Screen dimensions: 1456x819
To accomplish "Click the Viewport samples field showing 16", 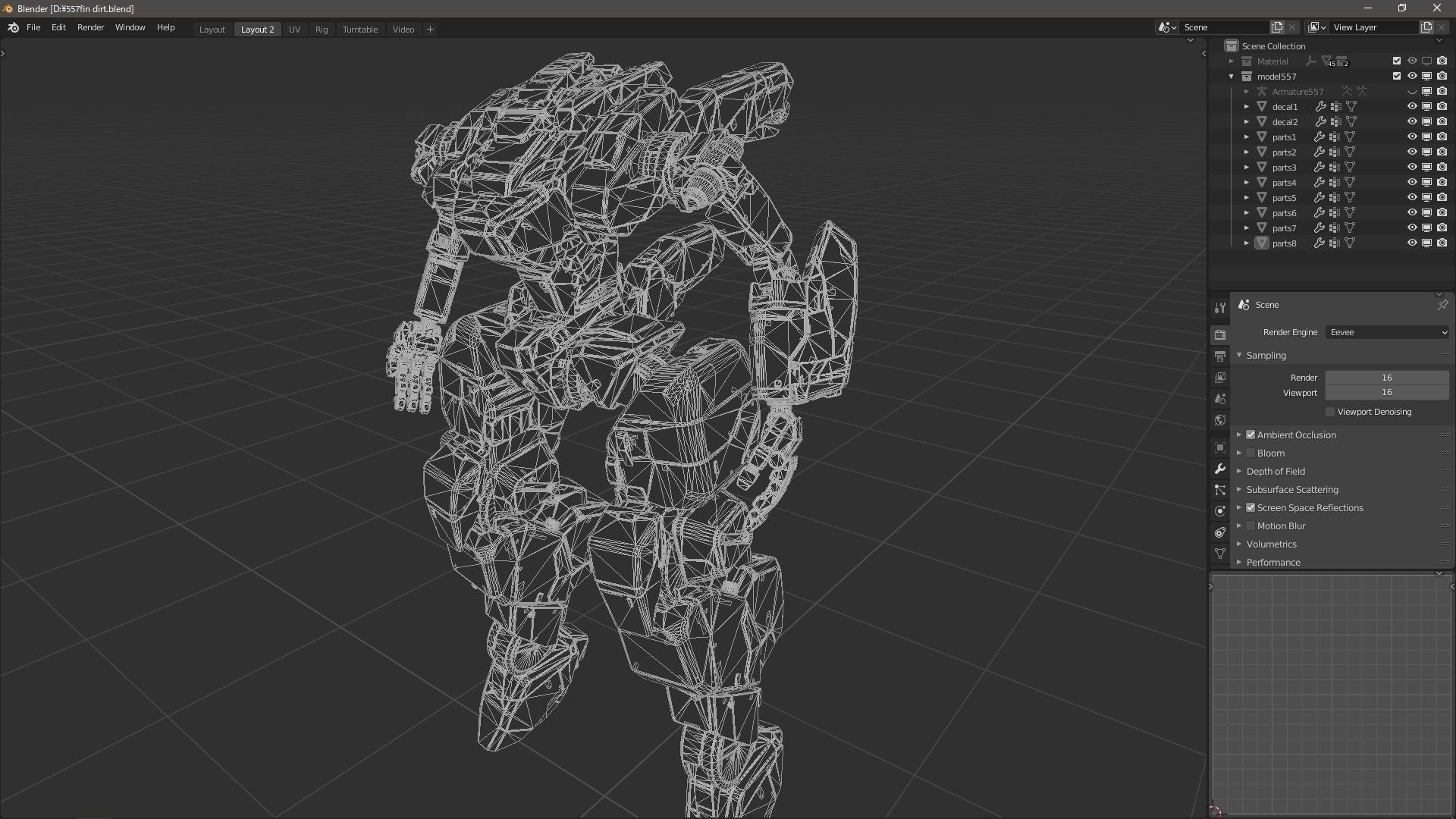I will [x=1387, y=393].
